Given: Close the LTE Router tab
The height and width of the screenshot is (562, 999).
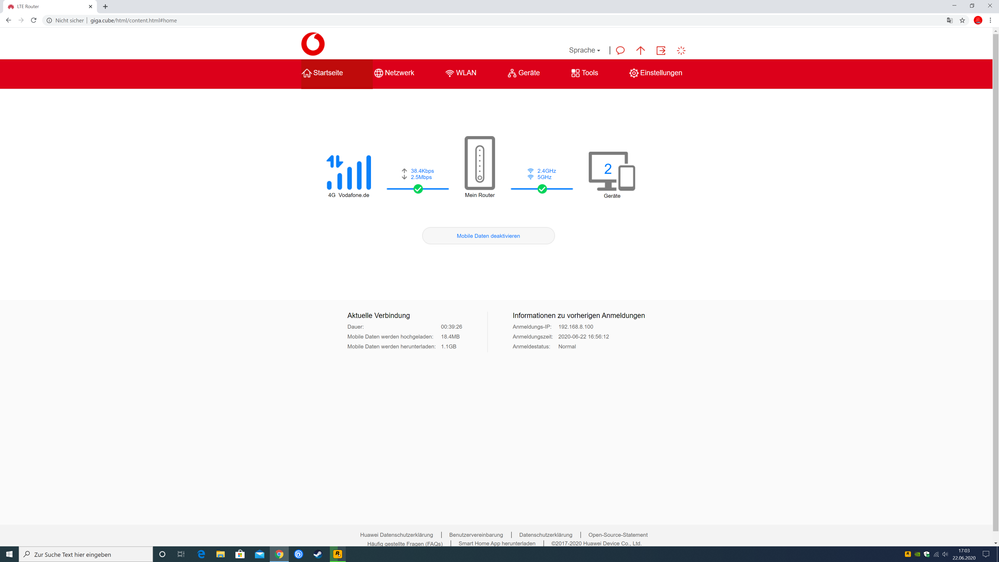Looking at the screenshot, I should (x=90, y=6).
